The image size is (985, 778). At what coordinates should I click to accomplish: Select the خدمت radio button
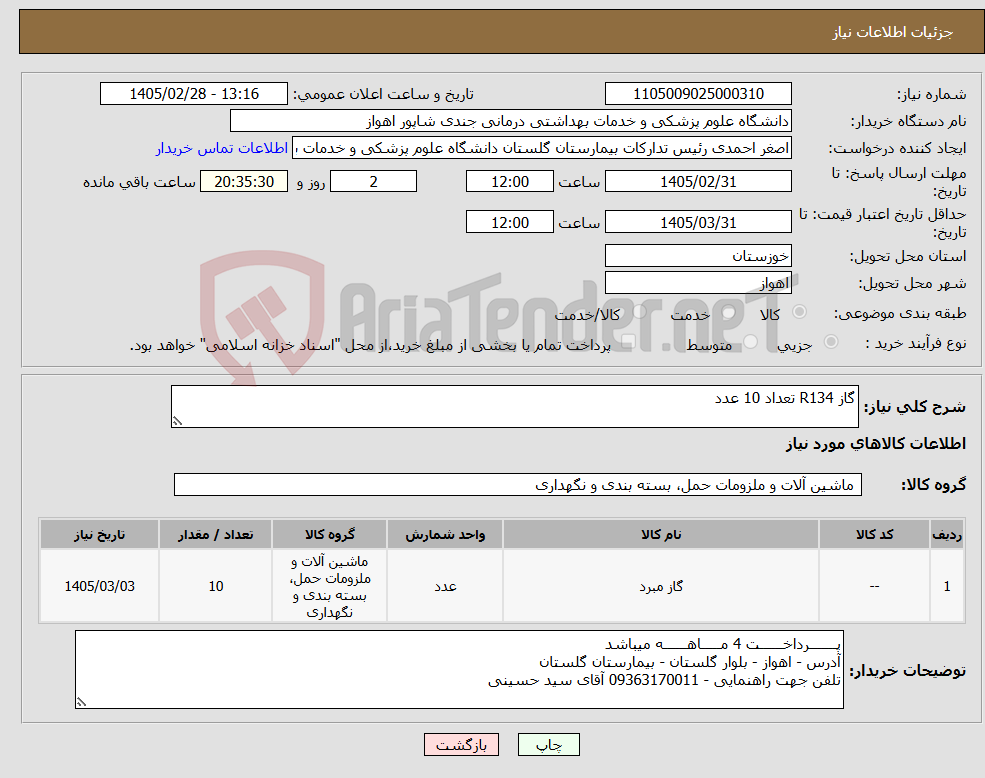(729, 312)
